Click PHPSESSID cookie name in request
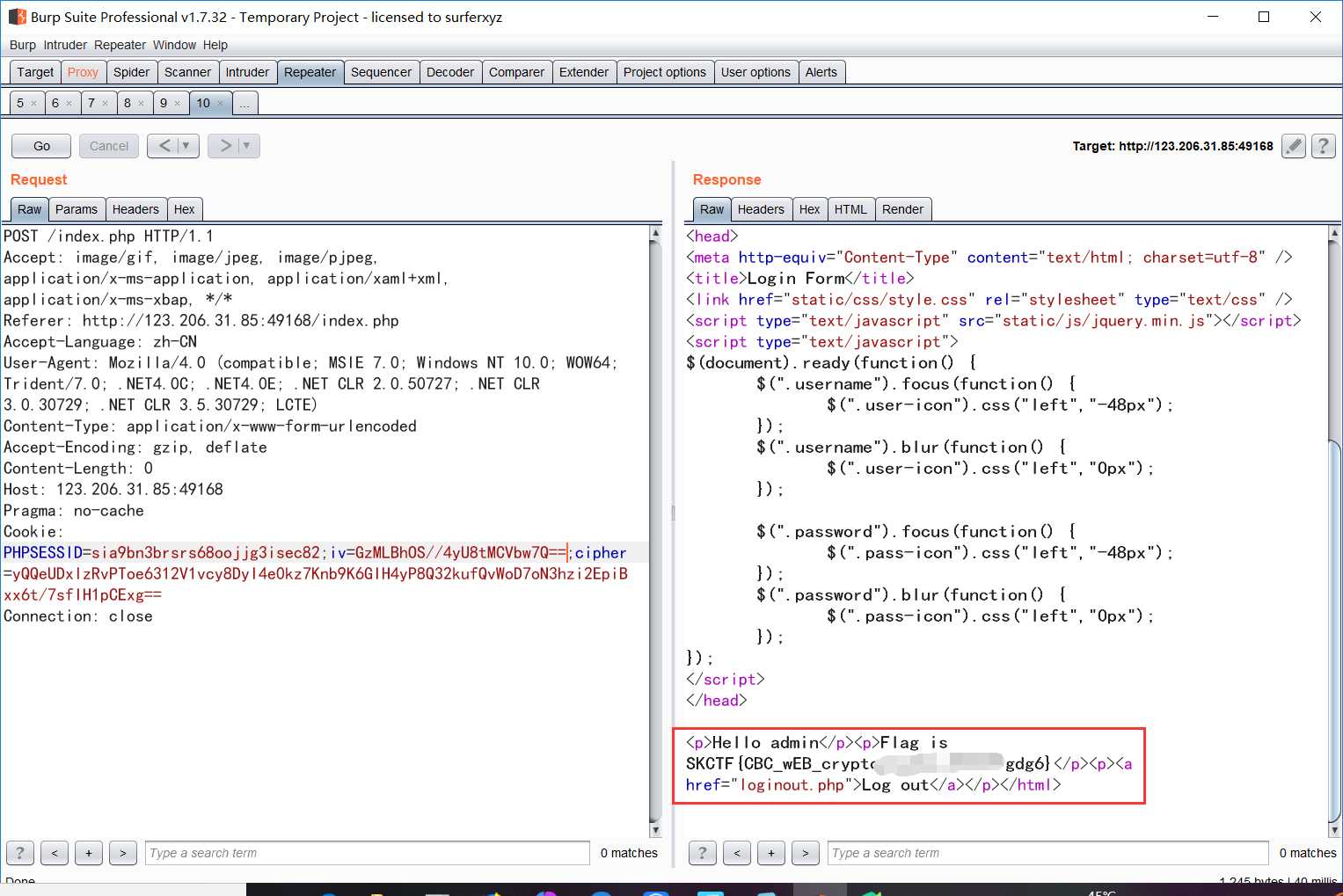 click(x=42, y=553)
